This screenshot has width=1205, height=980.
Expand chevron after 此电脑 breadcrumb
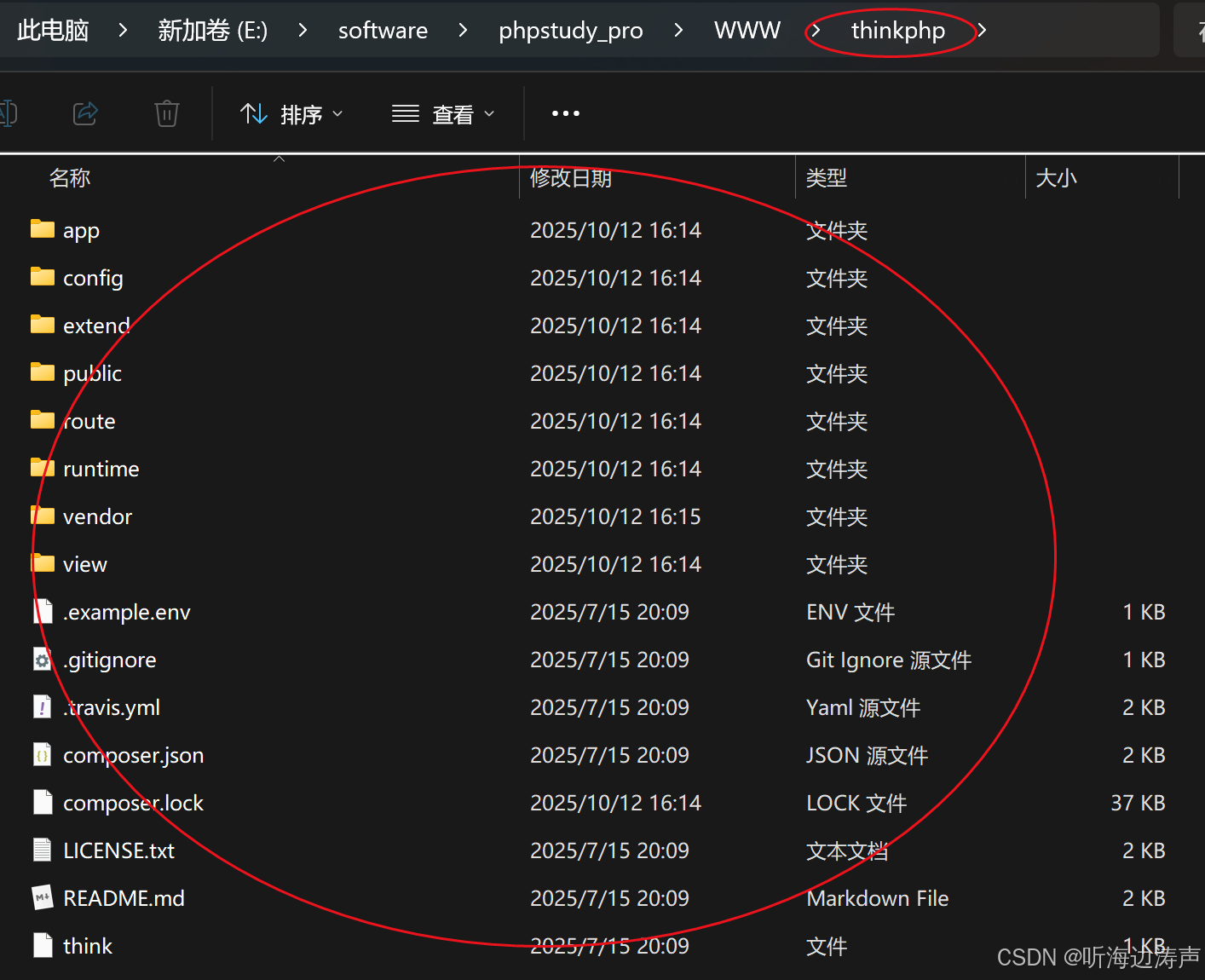[123, 31]
